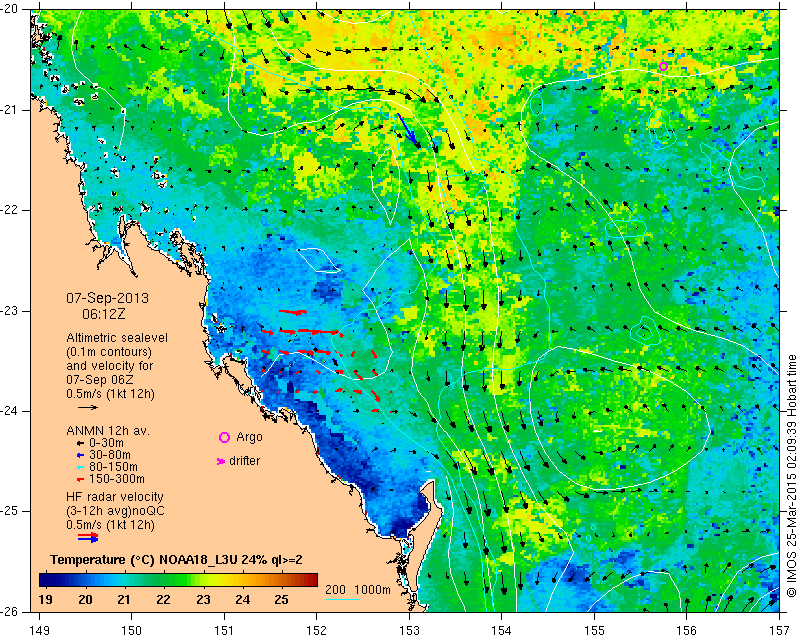Click the '-26' latitude axis label
Screen dimensions: 800x640
[9, 611]
